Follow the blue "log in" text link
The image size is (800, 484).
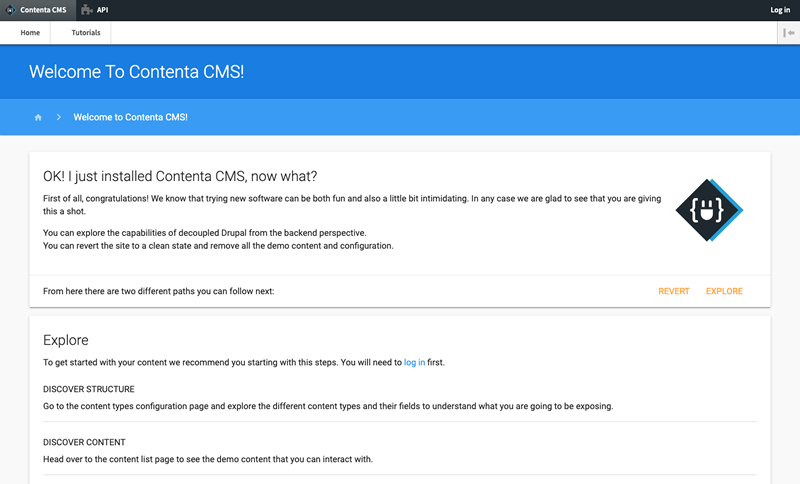414,362
